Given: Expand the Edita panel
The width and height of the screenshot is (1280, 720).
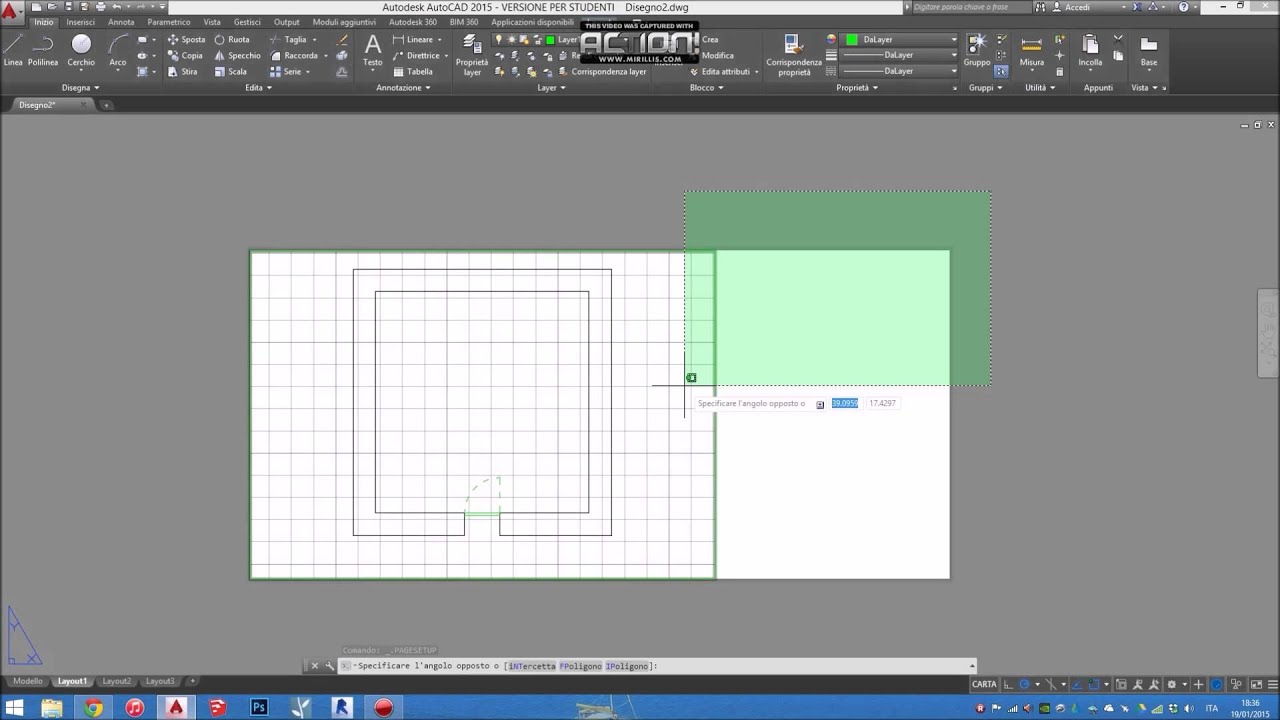Looking at the screenshot, I should 258,88.
